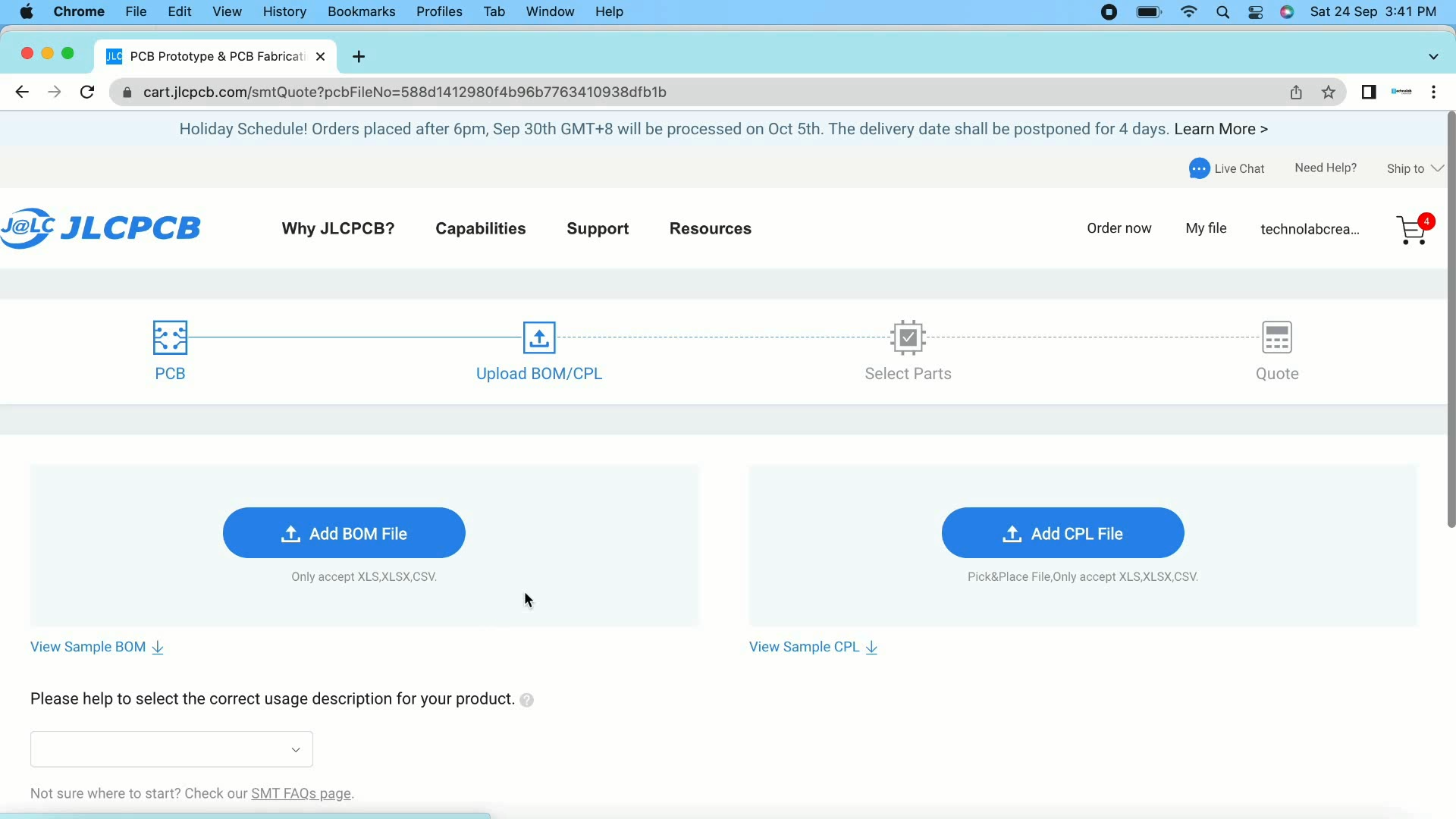Expand the Ship to dropdown
This screenshot has height=819, width=1456.
(x=1414, y=168)
